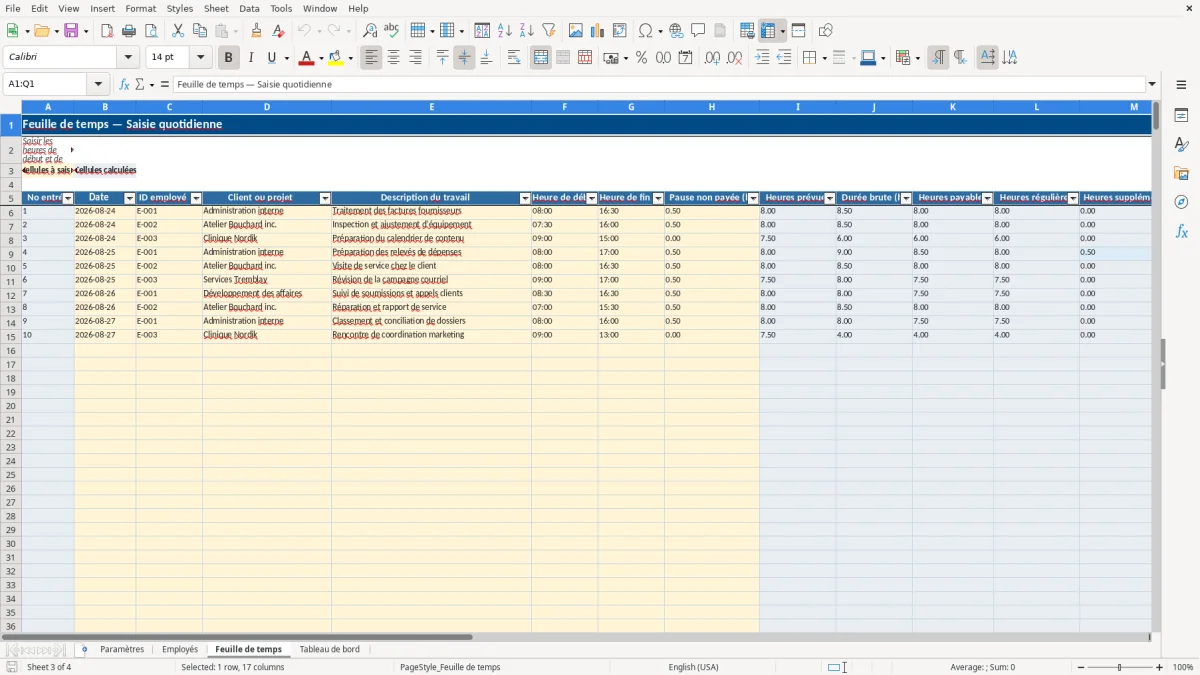Adjust the zoom slider handle
The image size is (1200, 675).
tap(1120, 667)
